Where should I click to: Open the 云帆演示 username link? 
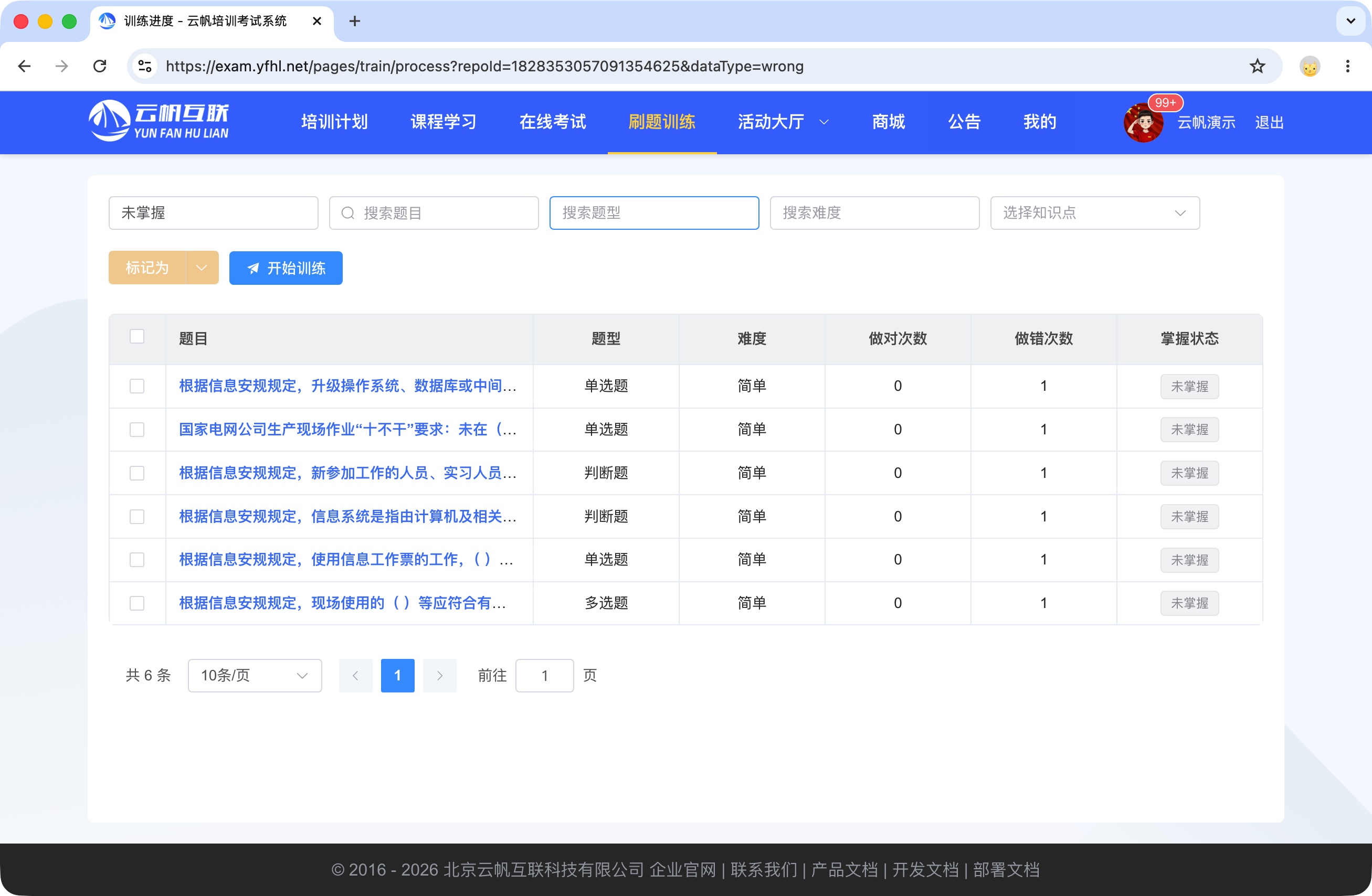pyautogui.click(x=1206, y=123)
